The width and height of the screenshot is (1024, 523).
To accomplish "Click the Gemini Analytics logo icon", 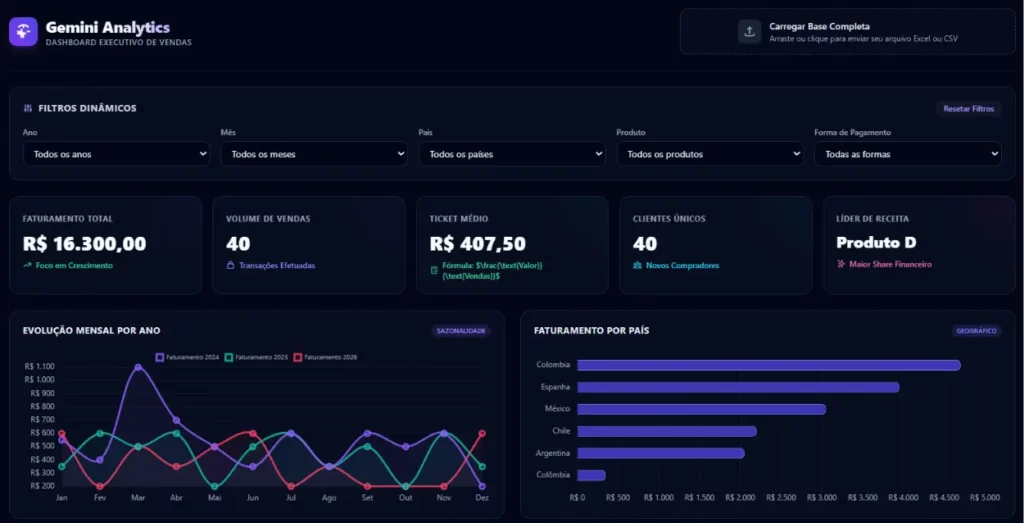I will [24, 31].
